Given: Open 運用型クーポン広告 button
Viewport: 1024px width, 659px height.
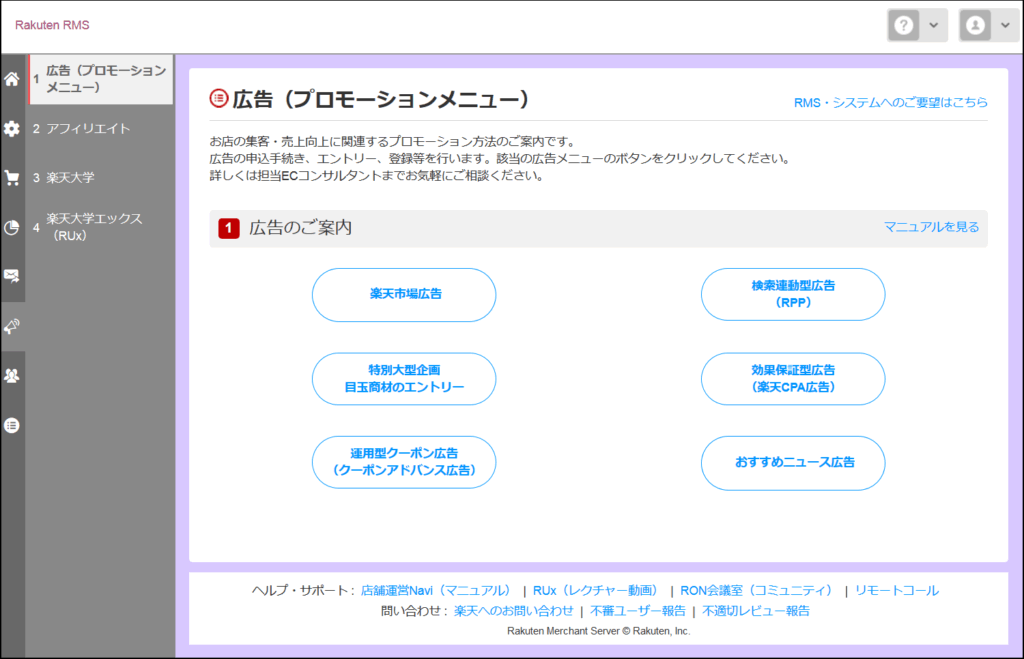Looking at the screenshot, I should [404, 462].
